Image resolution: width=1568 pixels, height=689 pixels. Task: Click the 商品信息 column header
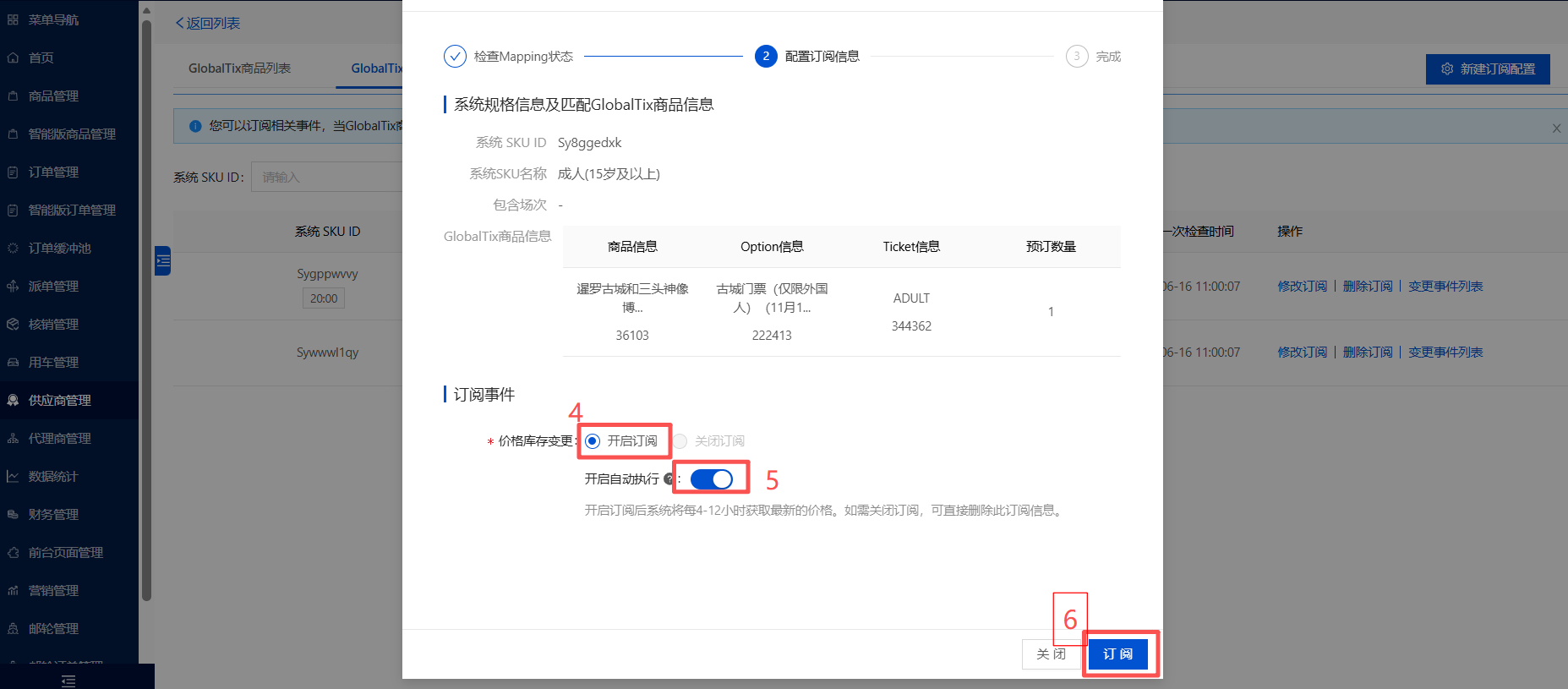[632, 246]
